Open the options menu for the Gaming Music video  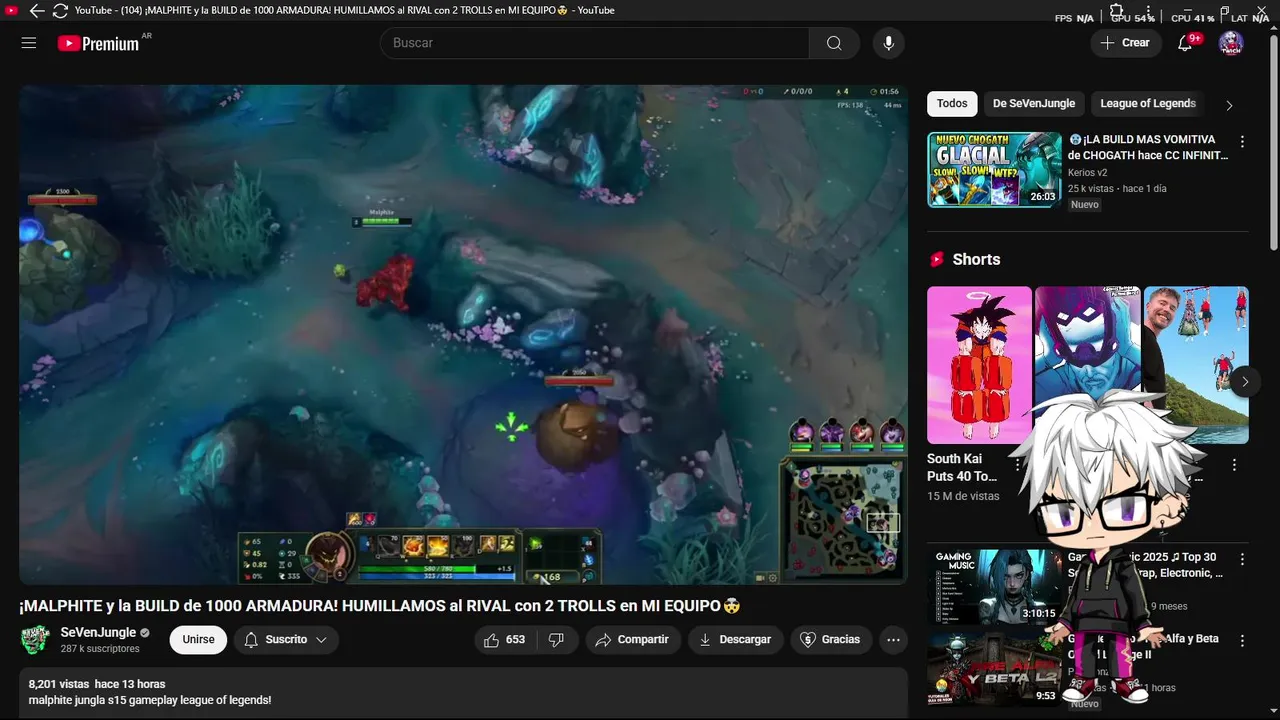pos(1242,560)
